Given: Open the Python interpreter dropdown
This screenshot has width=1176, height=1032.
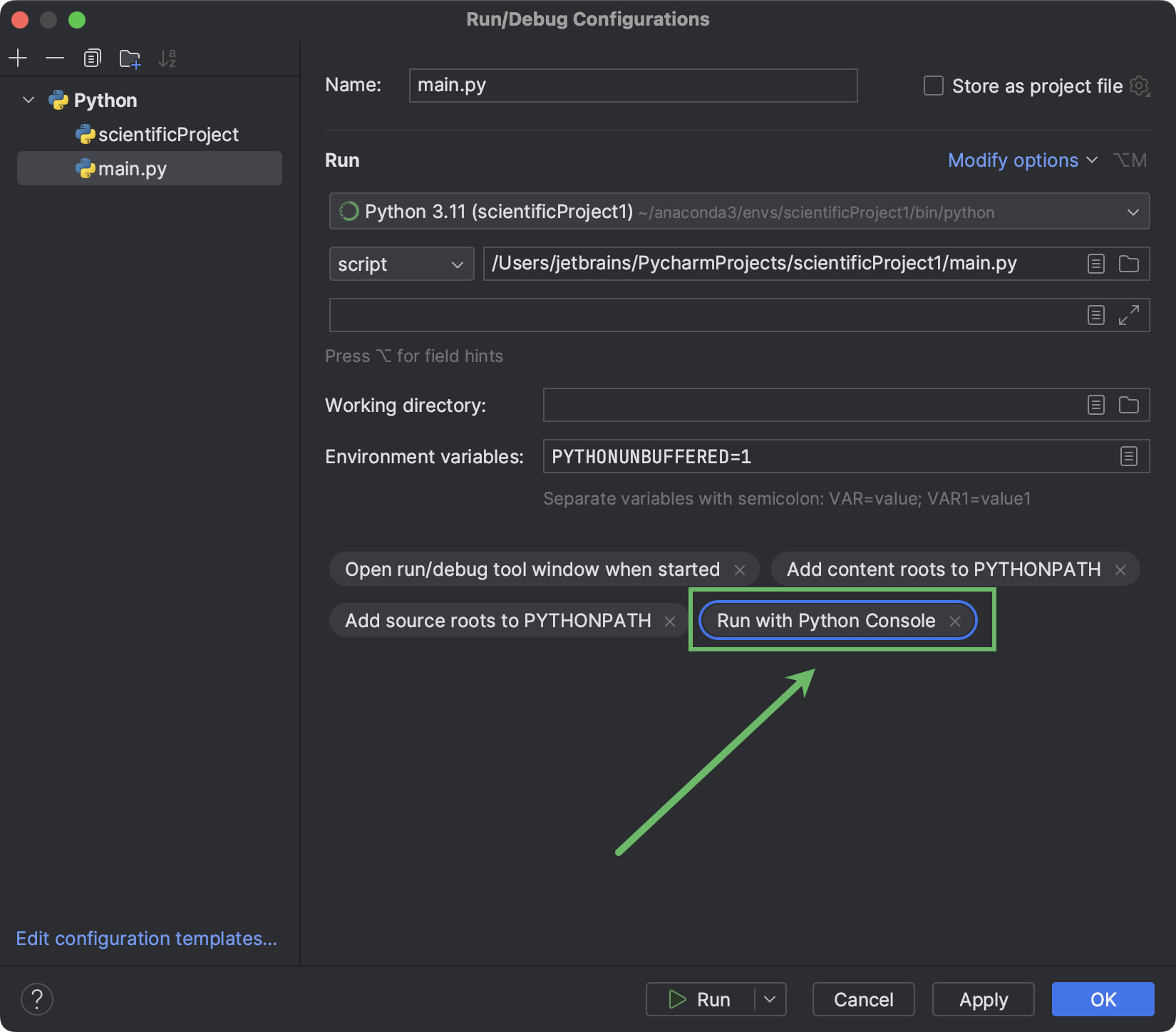Looking at the screenshot, I should pos(1134,211).
